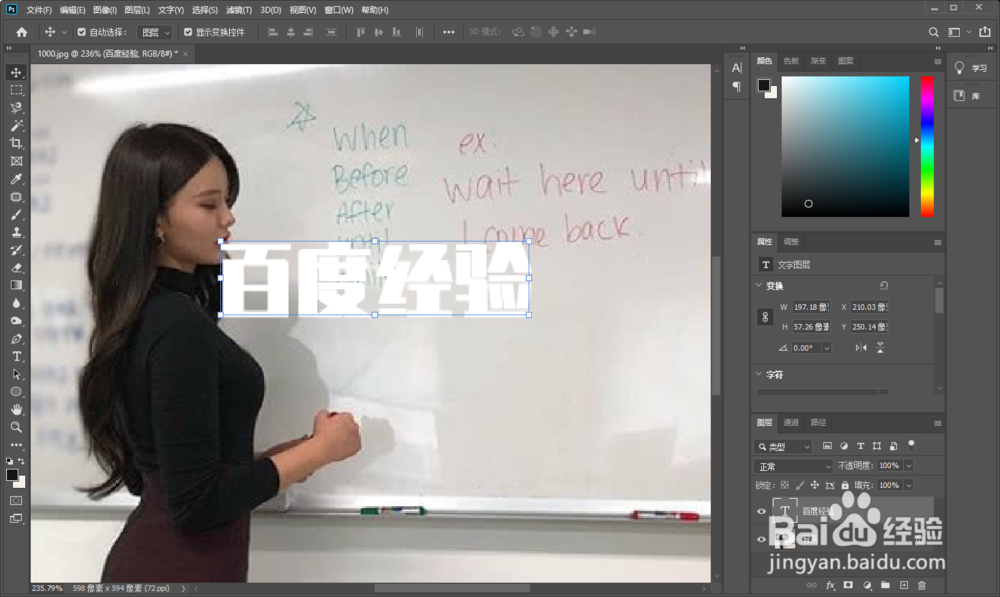The image size is (1000, 597).
Task: Open the 滤镜(T) menu
Action: (x=239, y=10)
